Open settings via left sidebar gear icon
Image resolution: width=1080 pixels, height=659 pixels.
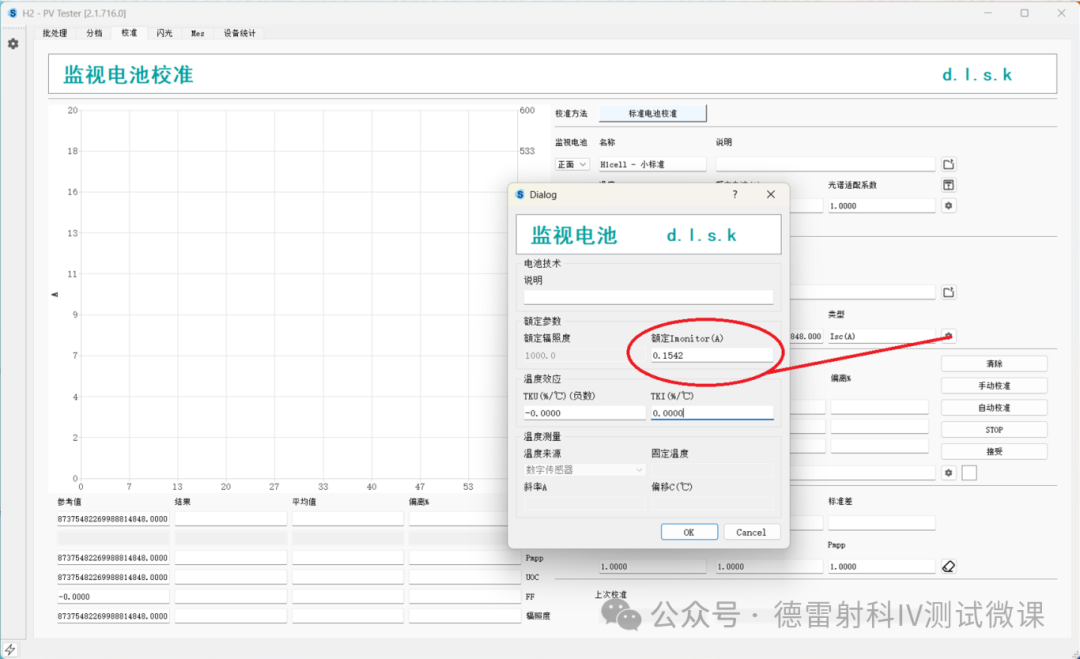pyautogui.click(x=13, y=44)
